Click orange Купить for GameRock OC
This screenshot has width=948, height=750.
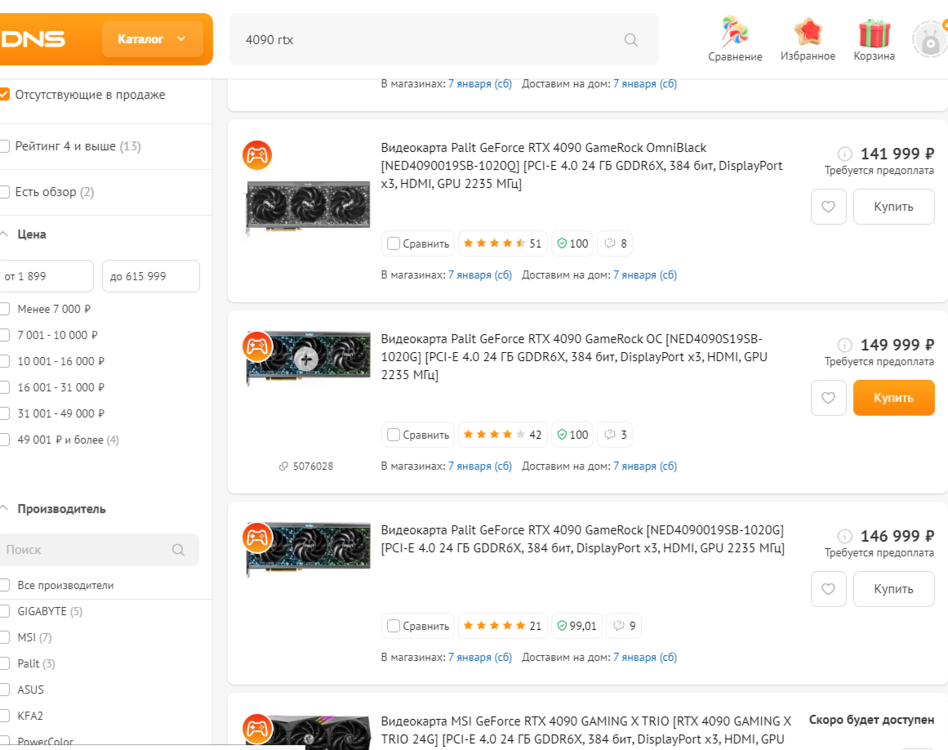click(x=894, y=398)
